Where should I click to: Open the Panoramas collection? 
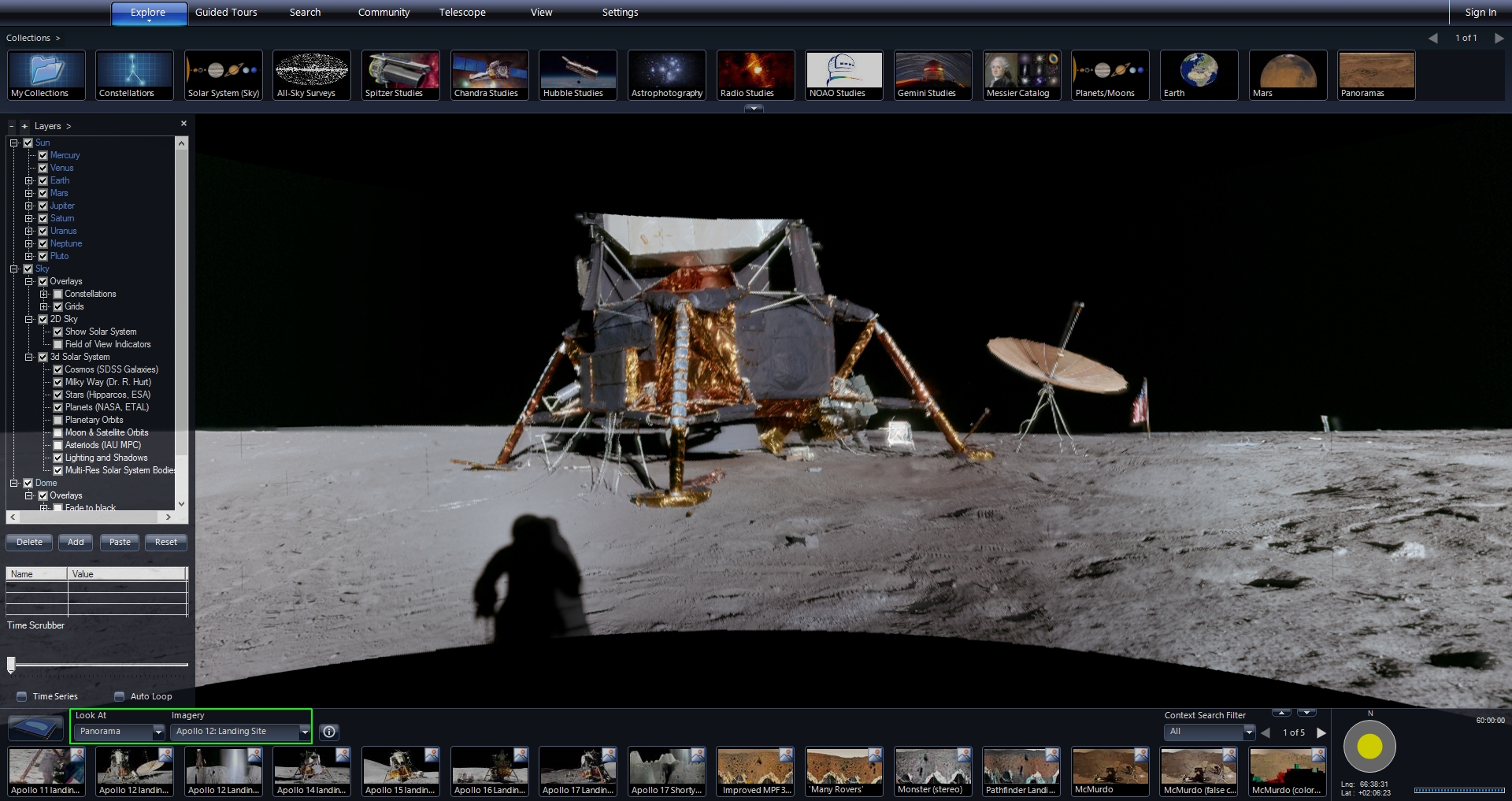(x=1377, y=75)
